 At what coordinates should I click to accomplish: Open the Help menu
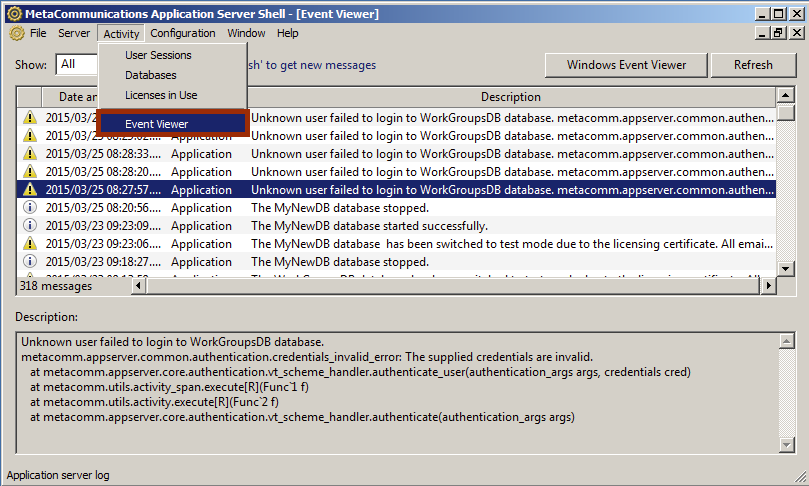tap(287, 33)
